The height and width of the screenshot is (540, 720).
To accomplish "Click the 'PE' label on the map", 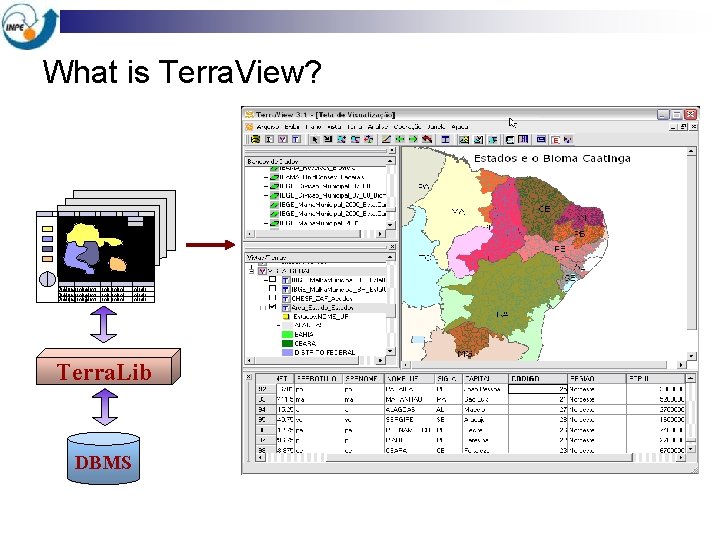I will point(560,249).
